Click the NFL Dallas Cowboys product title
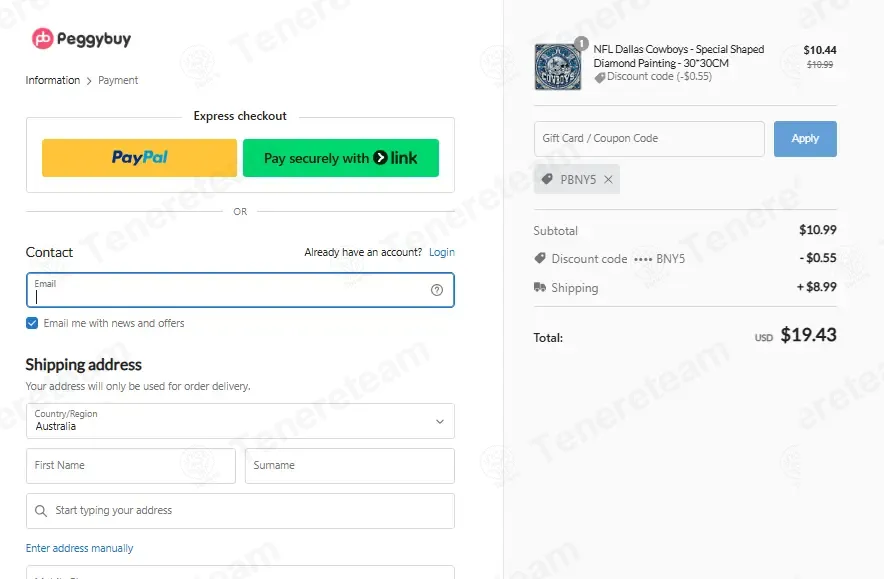Screen dimensions: 884x579 pos(678,56)
